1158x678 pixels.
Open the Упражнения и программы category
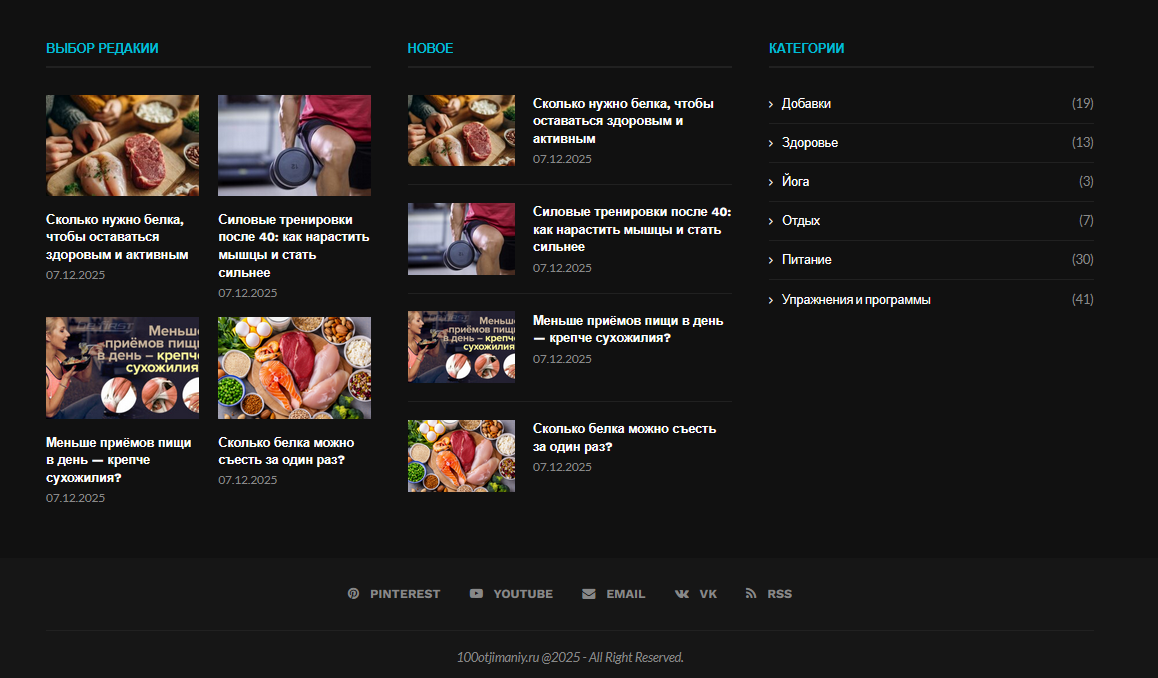[x=856, y=299]
